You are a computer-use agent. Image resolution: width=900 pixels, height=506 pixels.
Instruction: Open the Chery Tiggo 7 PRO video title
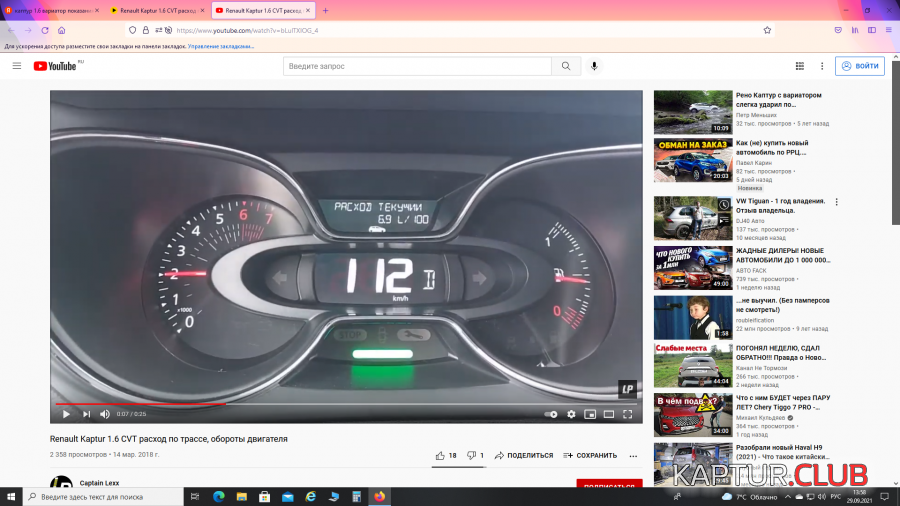(x=783, y=402)
